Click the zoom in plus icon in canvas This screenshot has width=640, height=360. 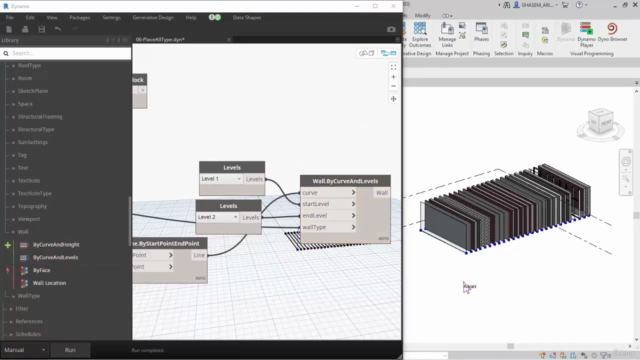(393, 77)
